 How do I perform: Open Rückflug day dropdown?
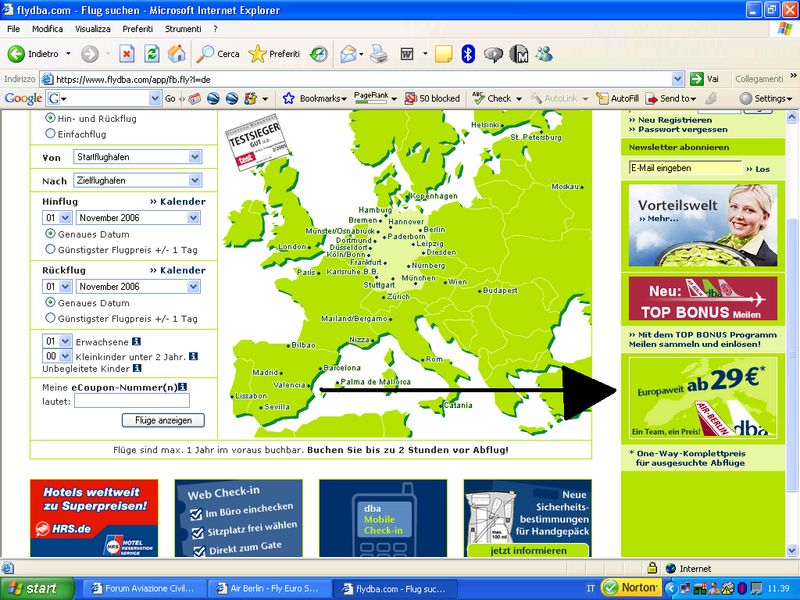tap(57, 287)
